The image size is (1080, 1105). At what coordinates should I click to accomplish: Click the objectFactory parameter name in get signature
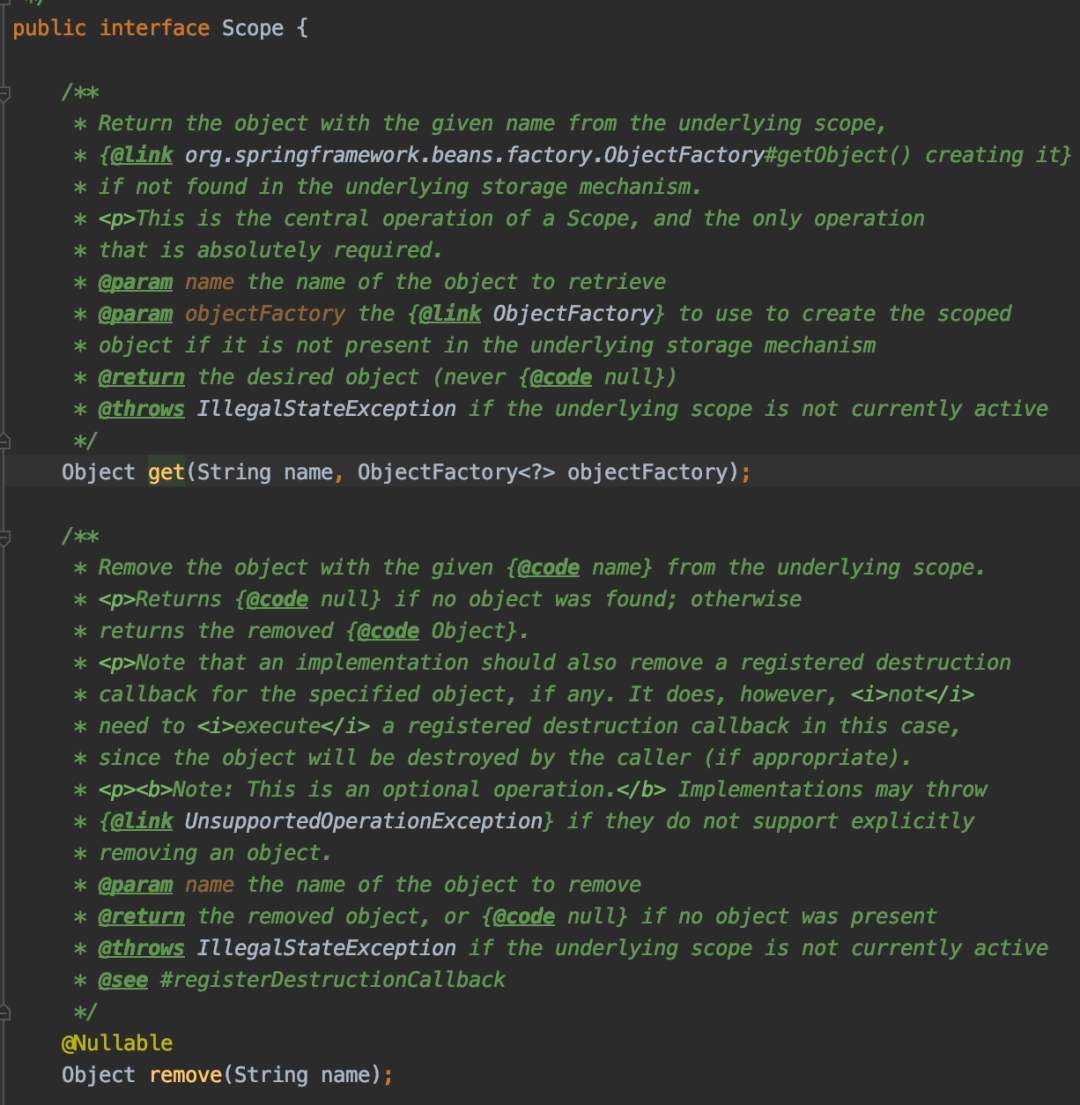pyautogui.click(x=647, y=472)
